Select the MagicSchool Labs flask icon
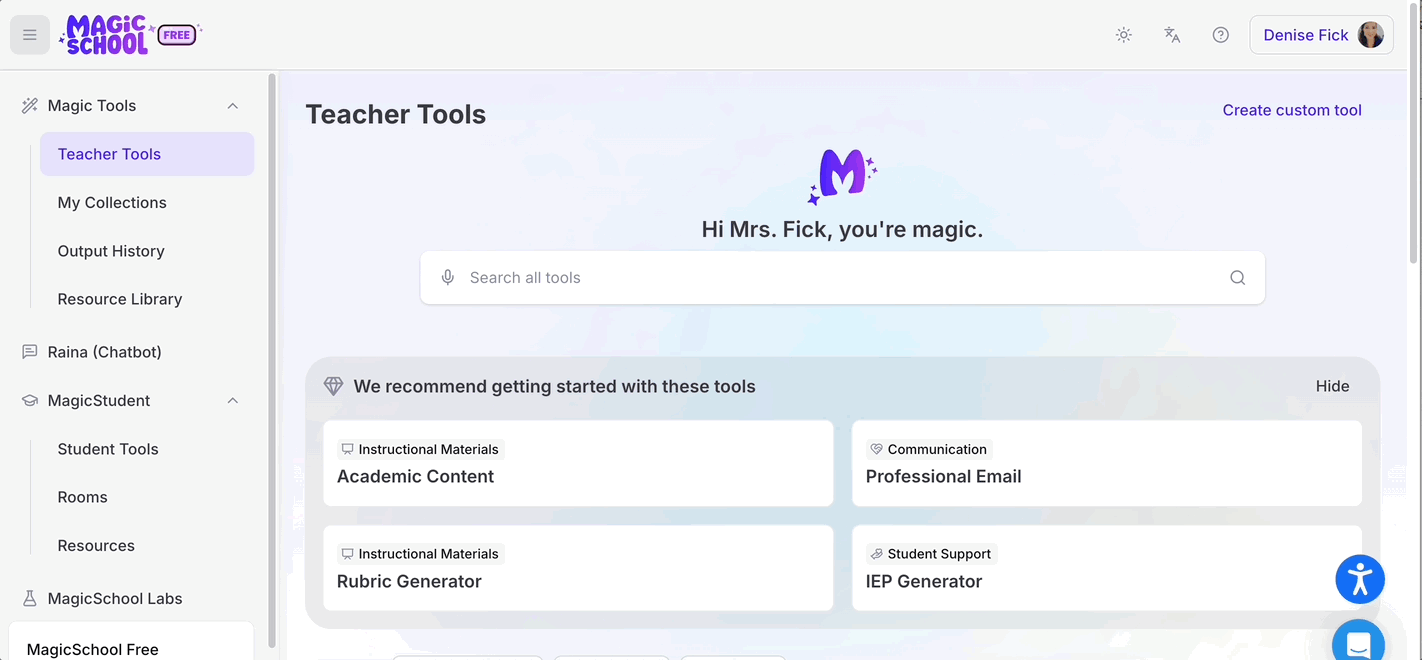 (x=29, y=598)
